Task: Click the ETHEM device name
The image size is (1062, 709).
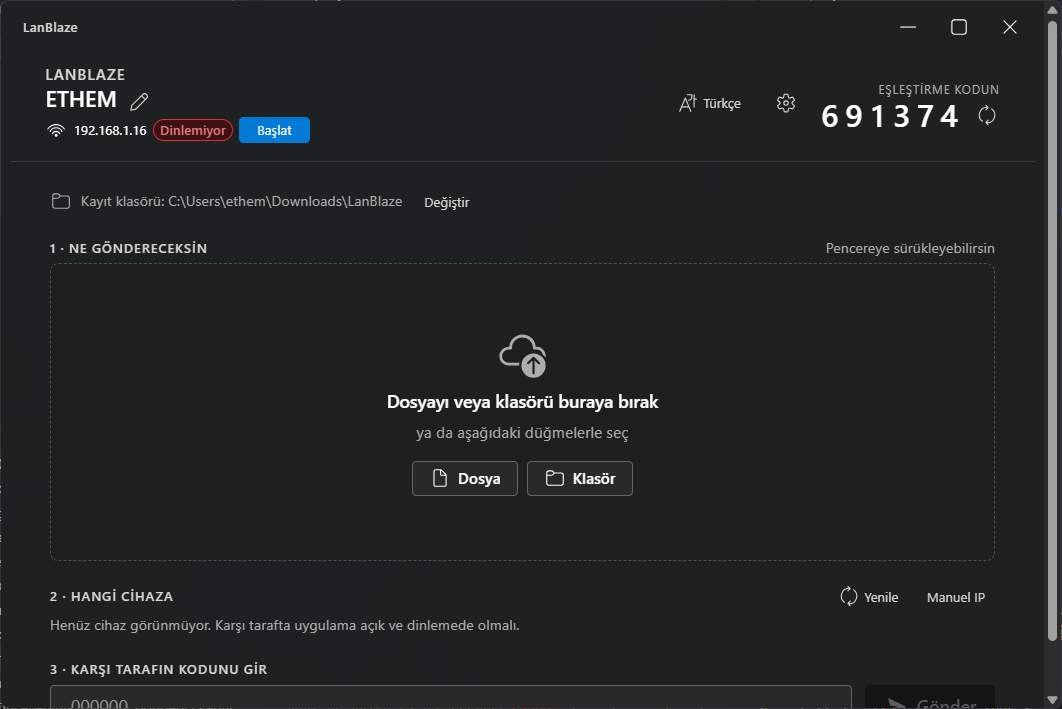Action: coord(81,100)
